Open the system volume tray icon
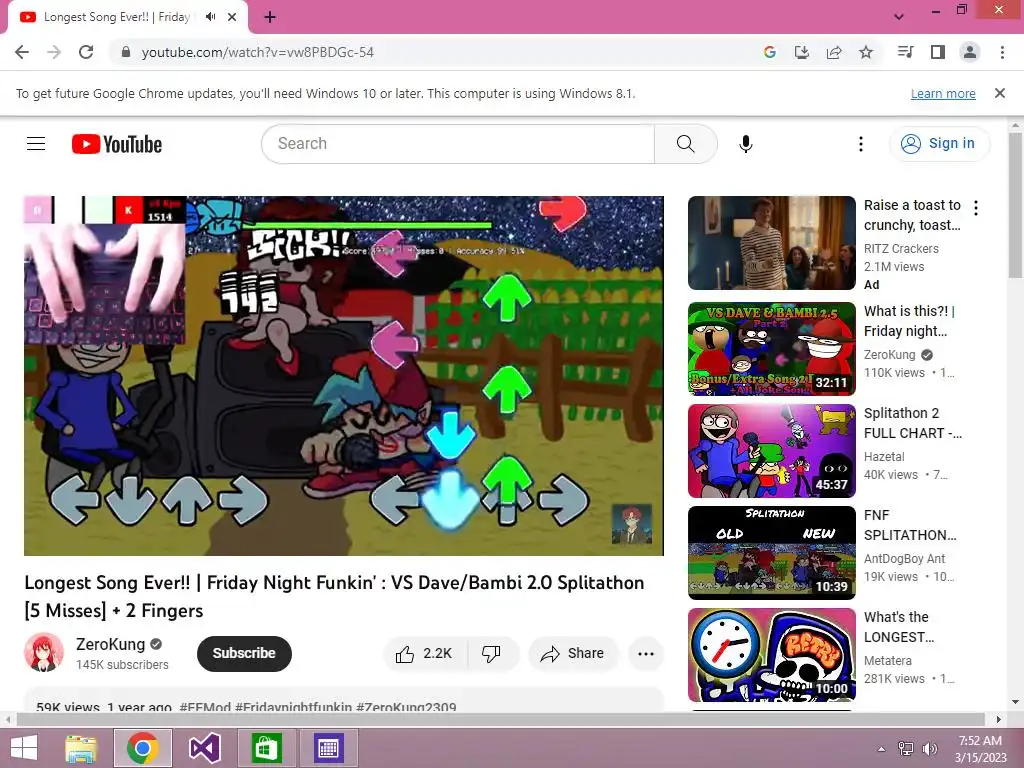 pos(929,748)
